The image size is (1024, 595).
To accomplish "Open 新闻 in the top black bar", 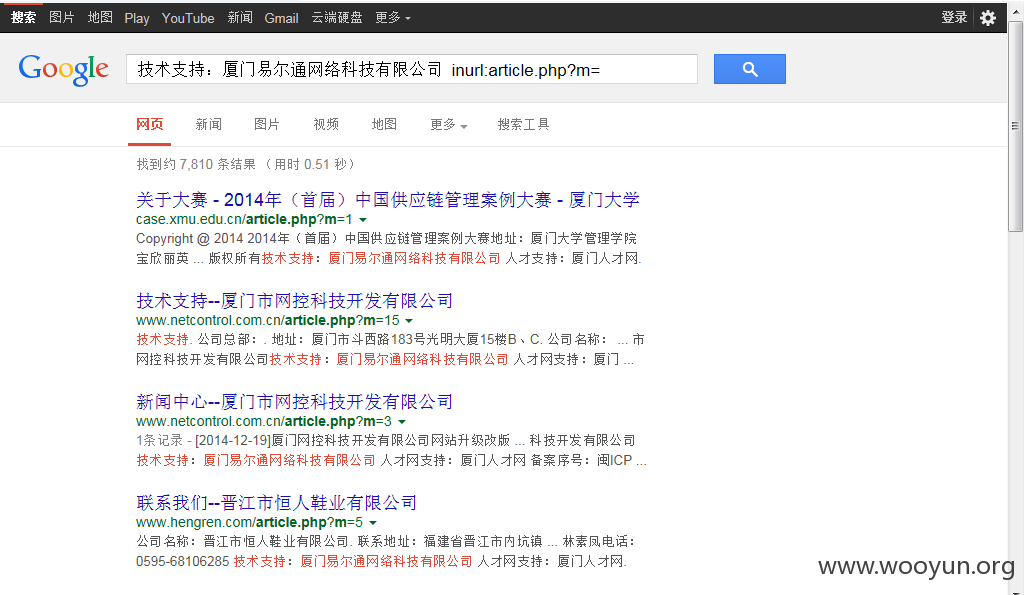I will click(x=240, y=18).
